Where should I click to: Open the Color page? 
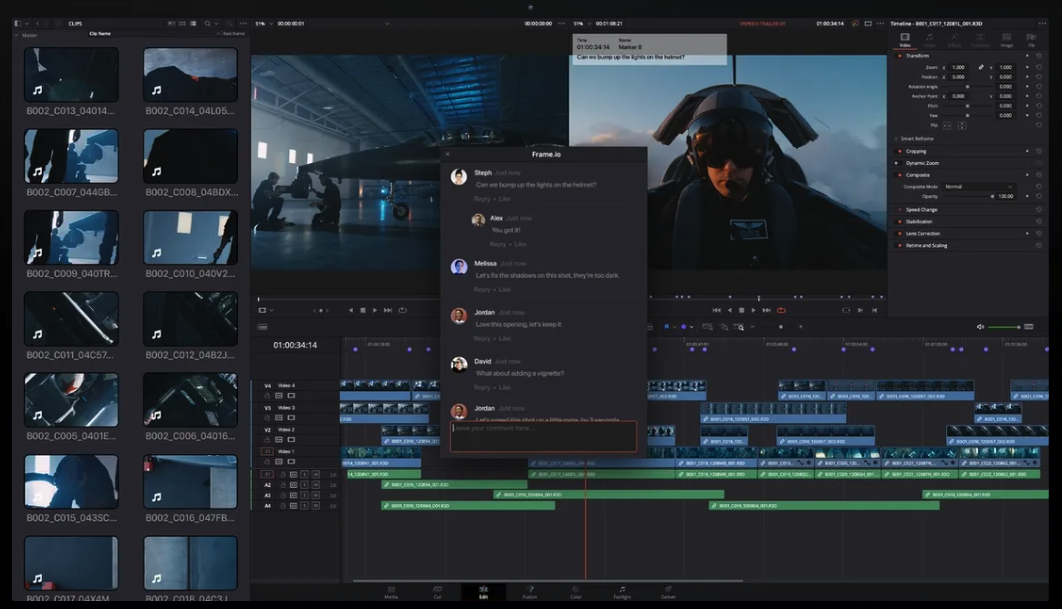[x=575, y=592]
